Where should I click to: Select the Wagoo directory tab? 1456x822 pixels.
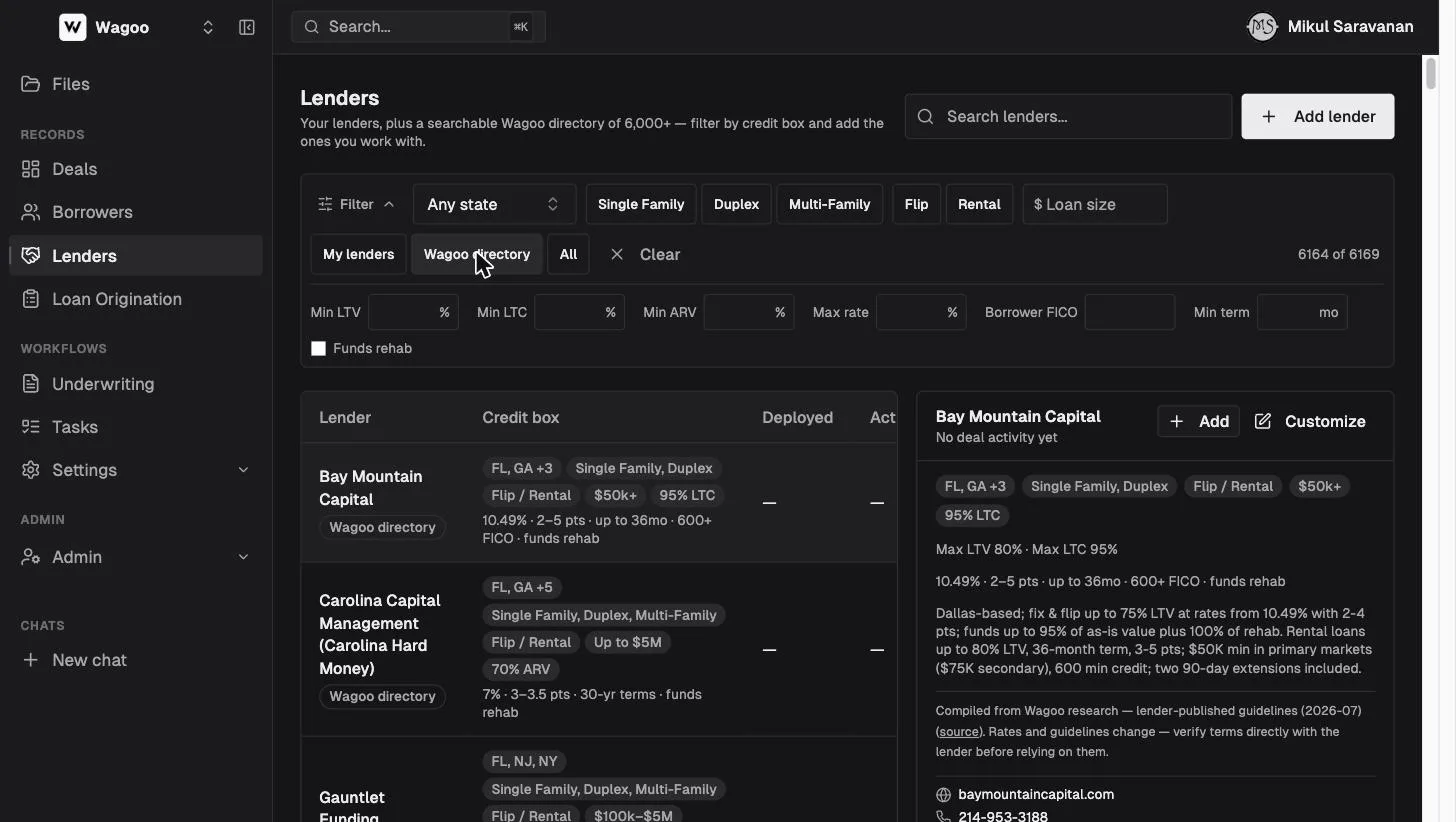477,254
